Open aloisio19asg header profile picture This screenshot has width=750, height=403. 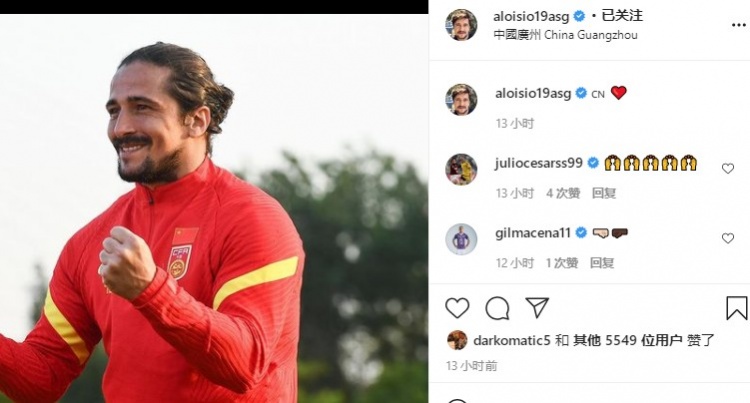[x=461, y=25]
